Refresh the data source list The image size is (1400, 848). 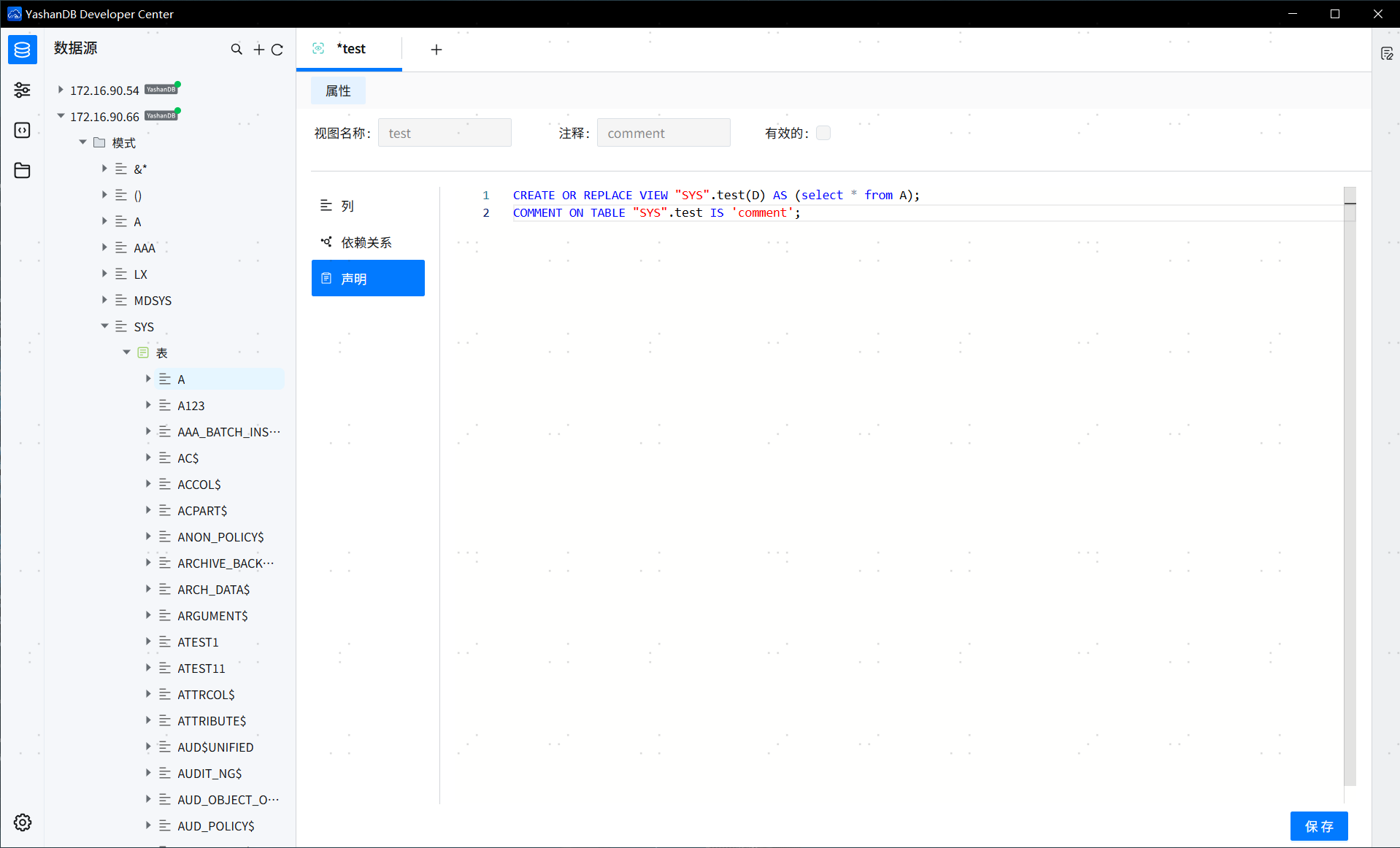277,49
